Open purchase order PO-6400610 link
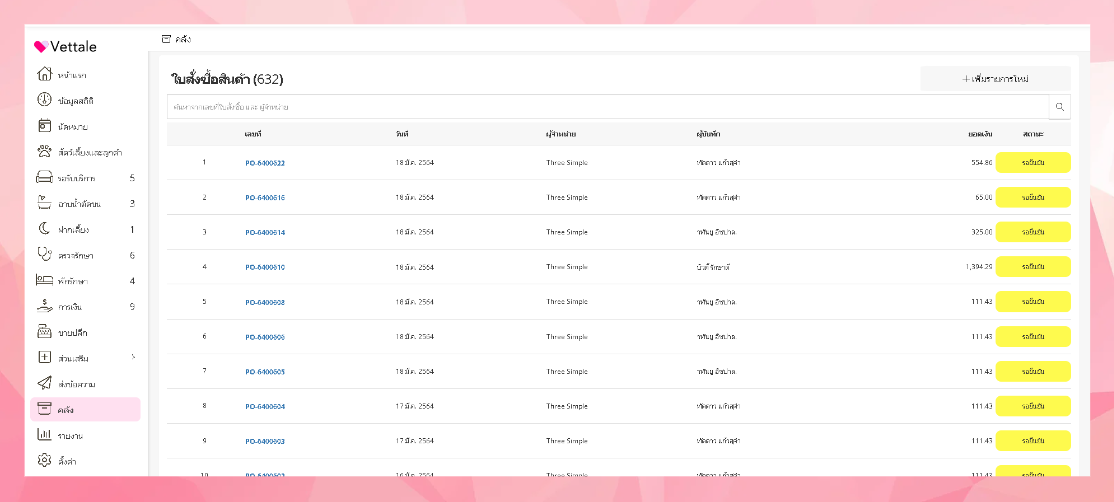The image size is (1114, 502). tap(265, 267)
